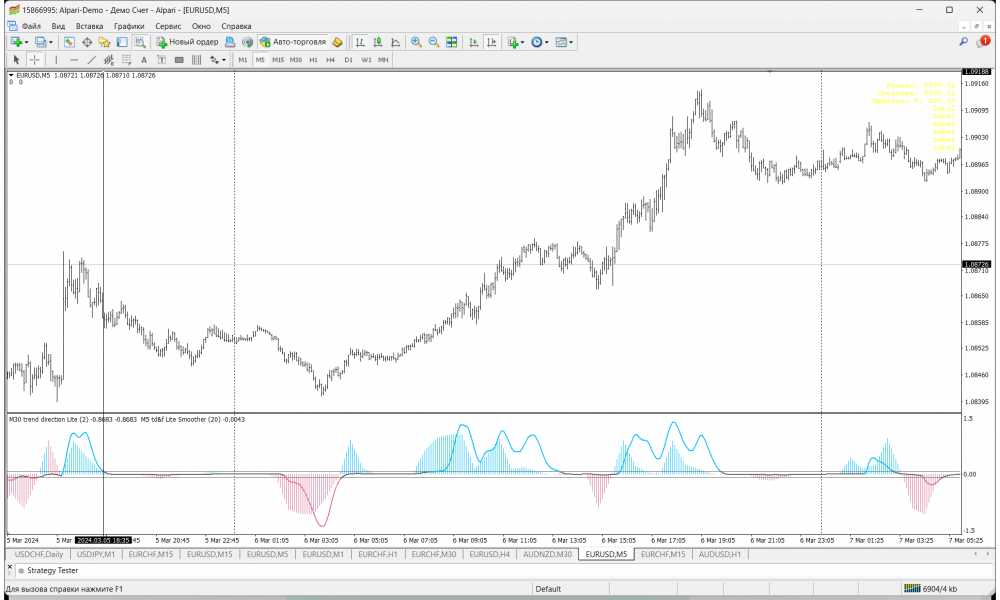Click the Zoom Out magnifier icon
The height and width of the screenshot is (600, 1000).
(434, 42)
